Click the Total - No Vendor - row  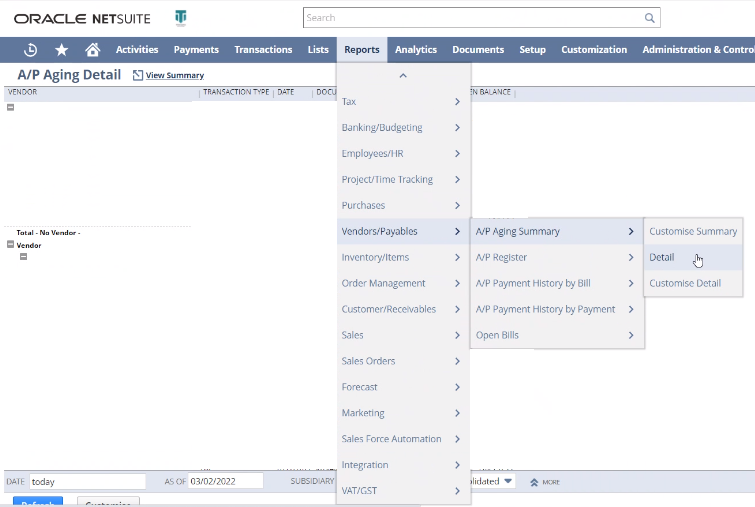[x=48, y=233]
